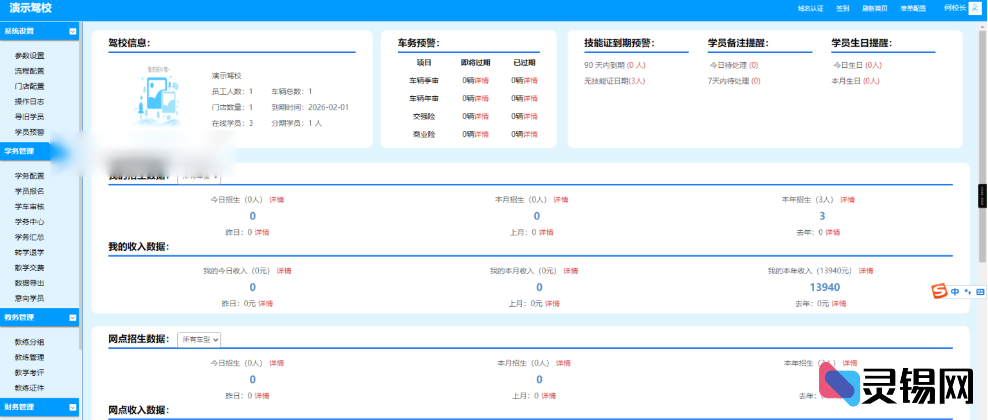Open 意向学员 in the sidebar

click(30, 298)
